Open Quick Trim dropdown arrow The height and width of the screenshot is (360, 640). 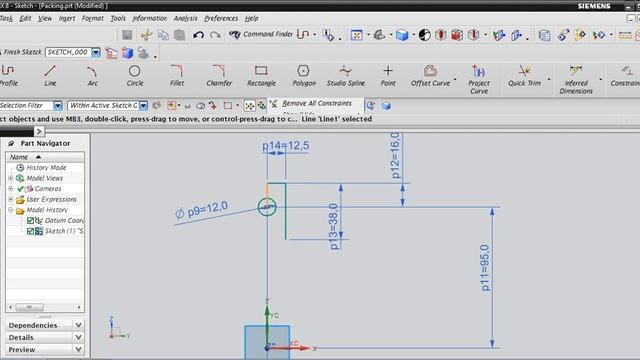[x=549, y=79]
